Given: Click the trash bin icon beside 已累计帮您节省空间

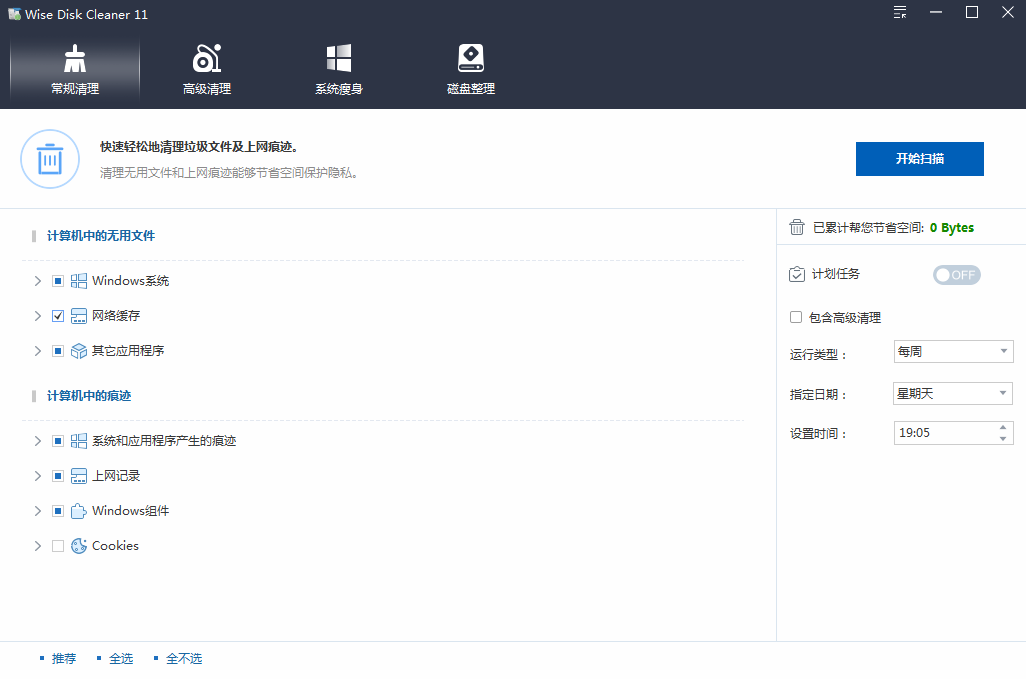Looking at the screenshot, I should 797,227.
